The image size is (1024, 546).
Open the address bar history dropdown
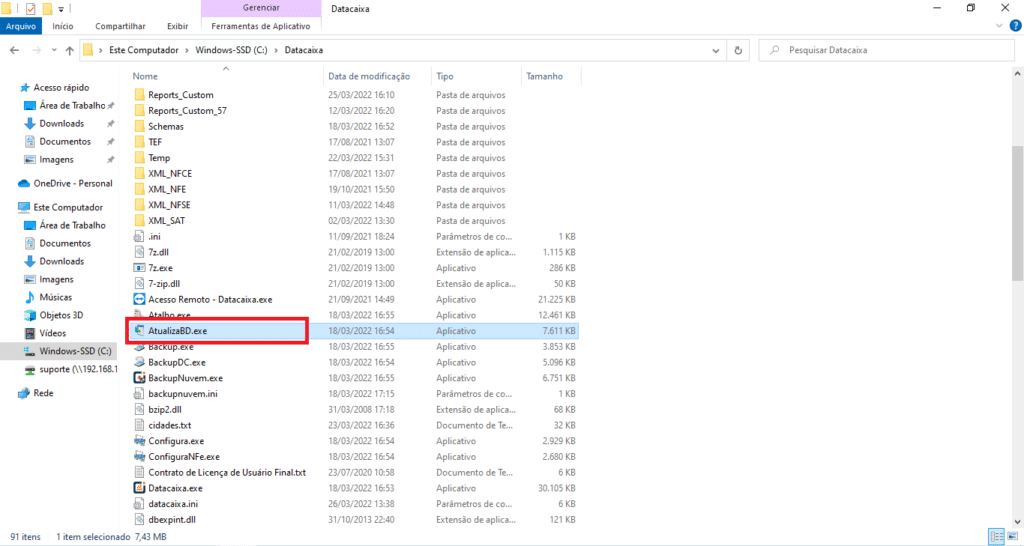point(716,49)
